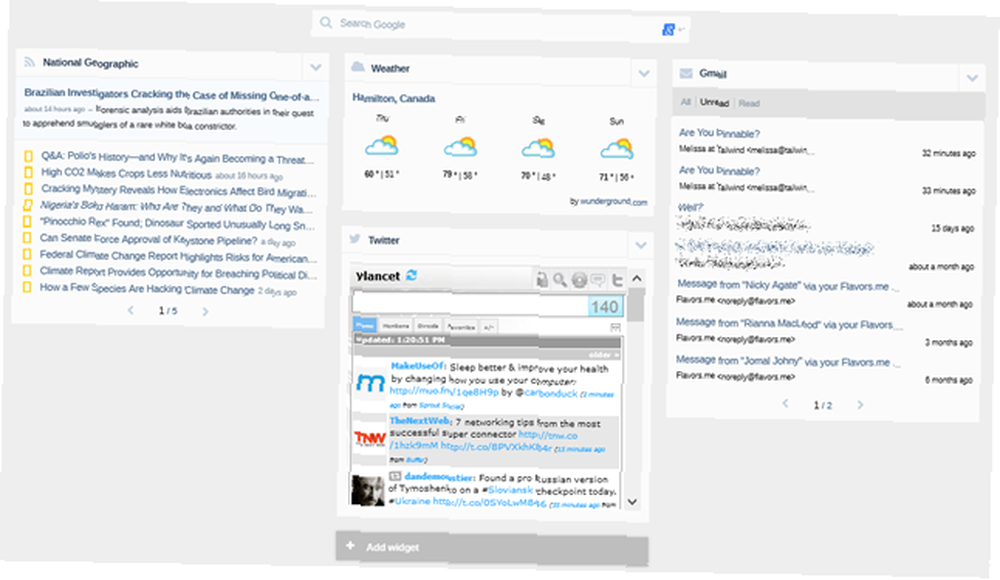Open message from "Rianna MacLeod" email
This screenshot has height=580, width=1000.
click(790, 323)
